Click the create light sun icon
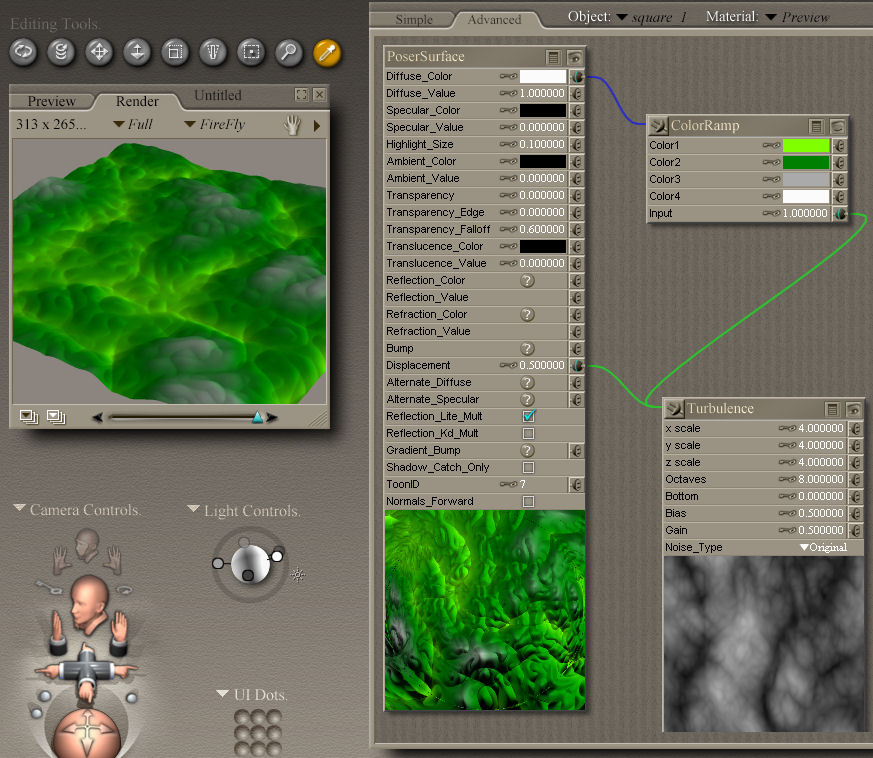The height and width of the screenshot is (758, 873). point(297,575)
